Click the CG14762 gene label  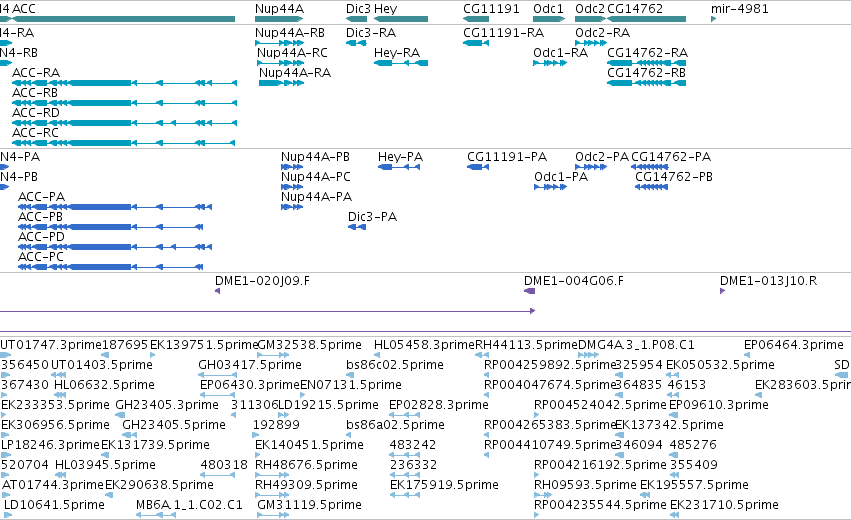(x=635, y=9)
